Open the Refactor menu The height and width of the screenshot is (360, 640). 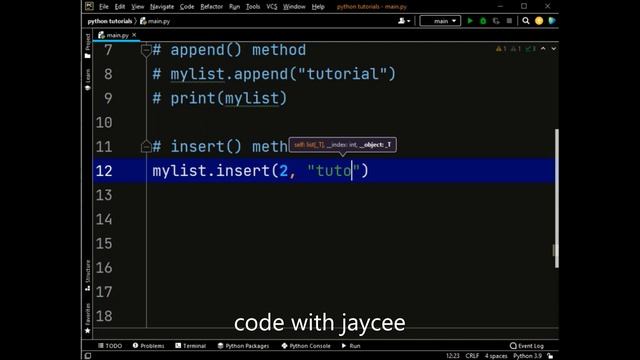point(211,7)
